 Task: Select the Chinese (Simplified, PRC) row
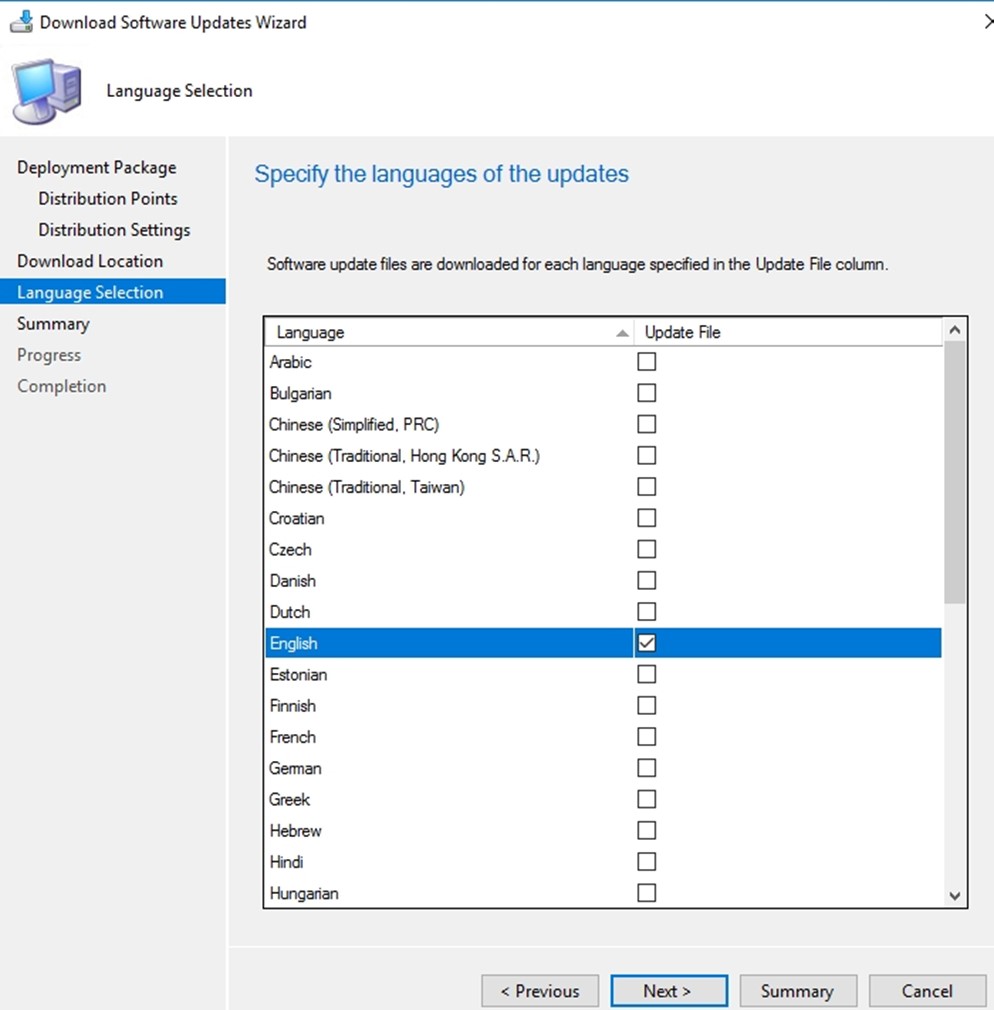603,424
